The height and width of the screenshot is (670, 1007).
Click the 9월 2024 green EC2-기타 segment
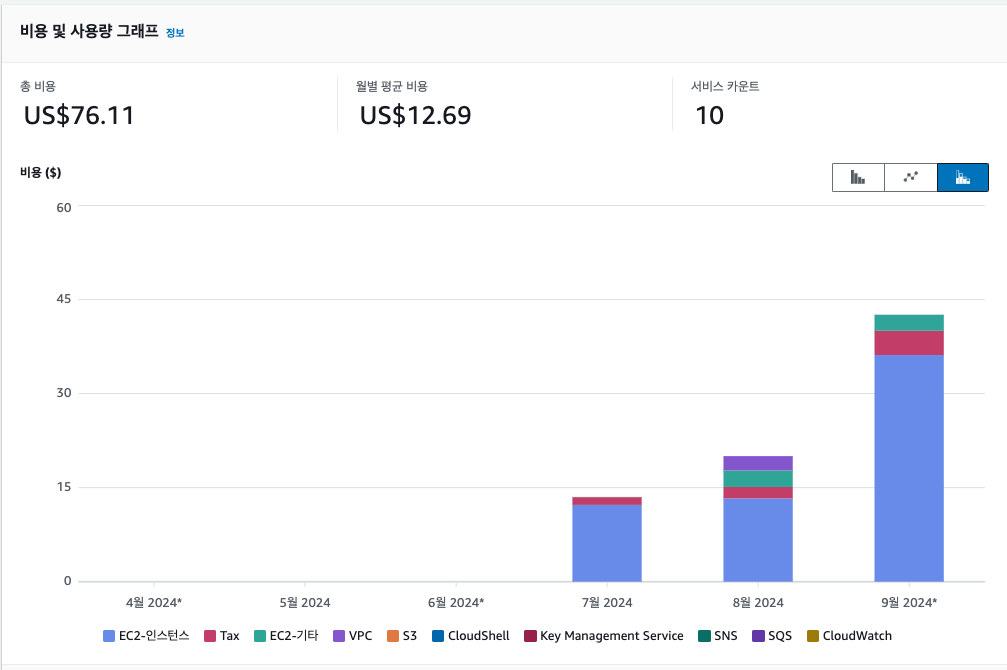[x=909, y=322]
